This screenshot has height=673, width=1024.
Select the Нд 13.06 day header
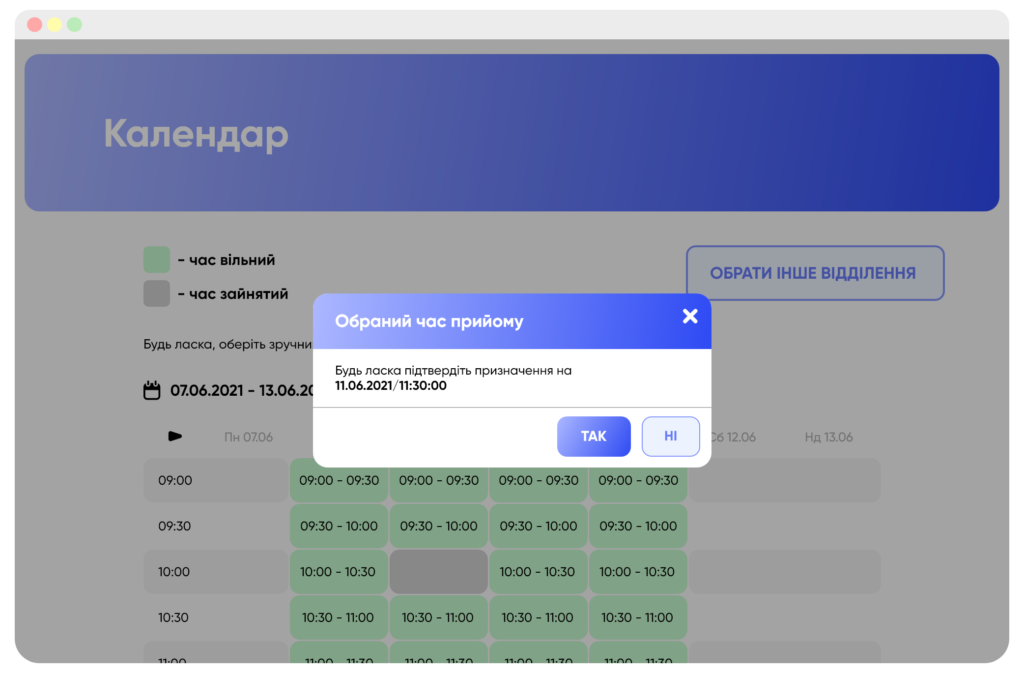pyautogui.click(x=829, y=437)
